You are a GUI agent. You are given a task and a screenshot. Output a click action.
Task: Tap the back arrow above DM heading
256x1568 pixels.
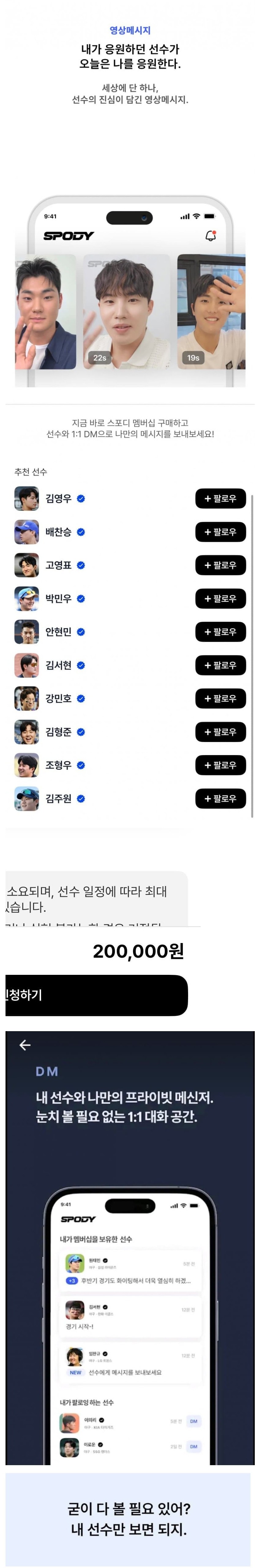pyautogui.click(x=25, y=1045)
